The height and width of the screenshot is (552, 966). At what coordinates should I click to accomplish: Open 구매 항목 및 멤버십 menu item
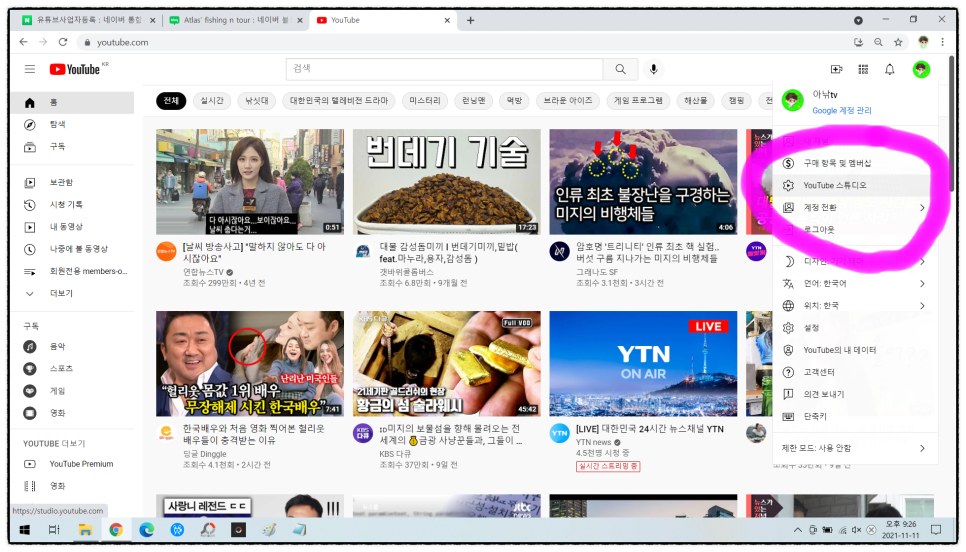(856, 163)
